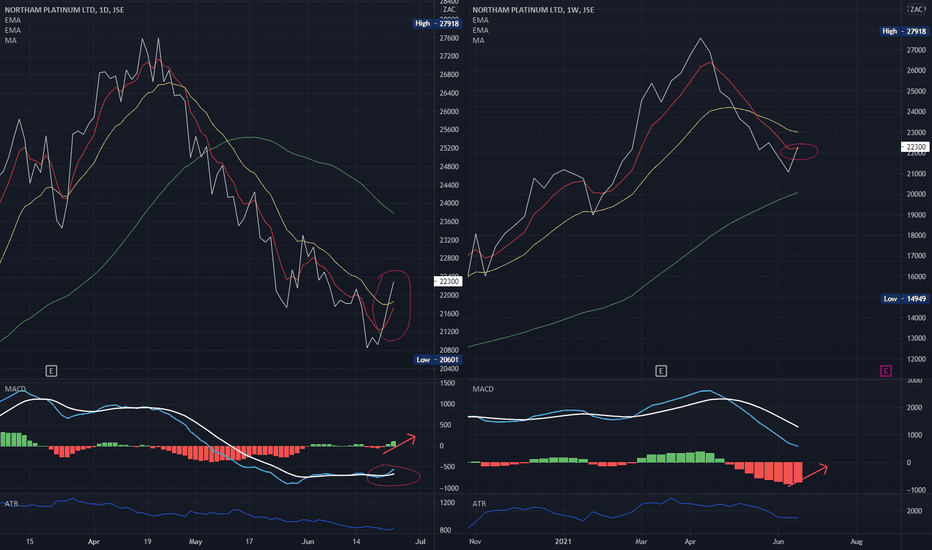Click the 22300 current price tag on the 1D chart

tap(449, 281)
